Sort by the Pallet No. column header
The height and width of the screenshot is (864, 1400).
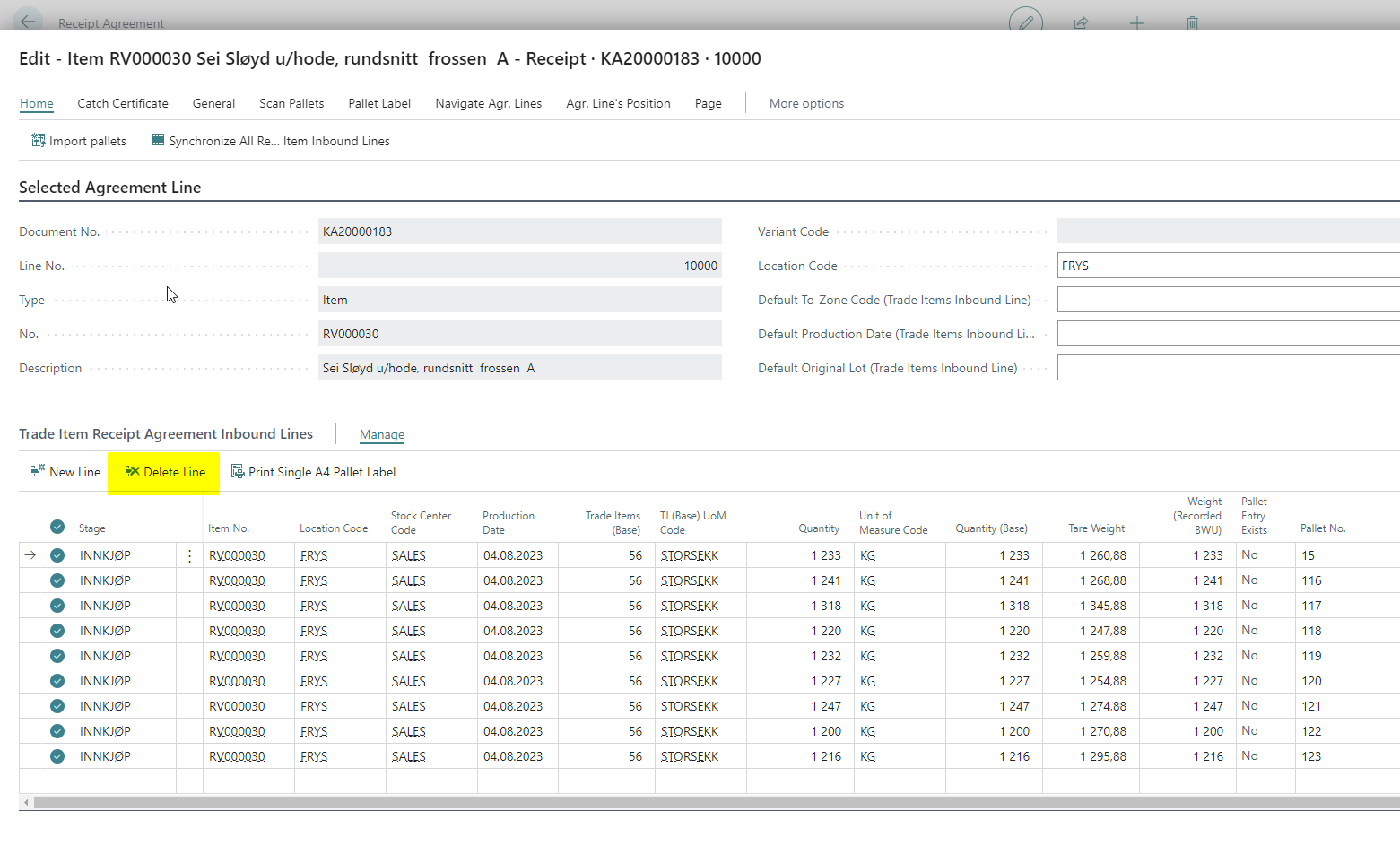click(1323, 528)
